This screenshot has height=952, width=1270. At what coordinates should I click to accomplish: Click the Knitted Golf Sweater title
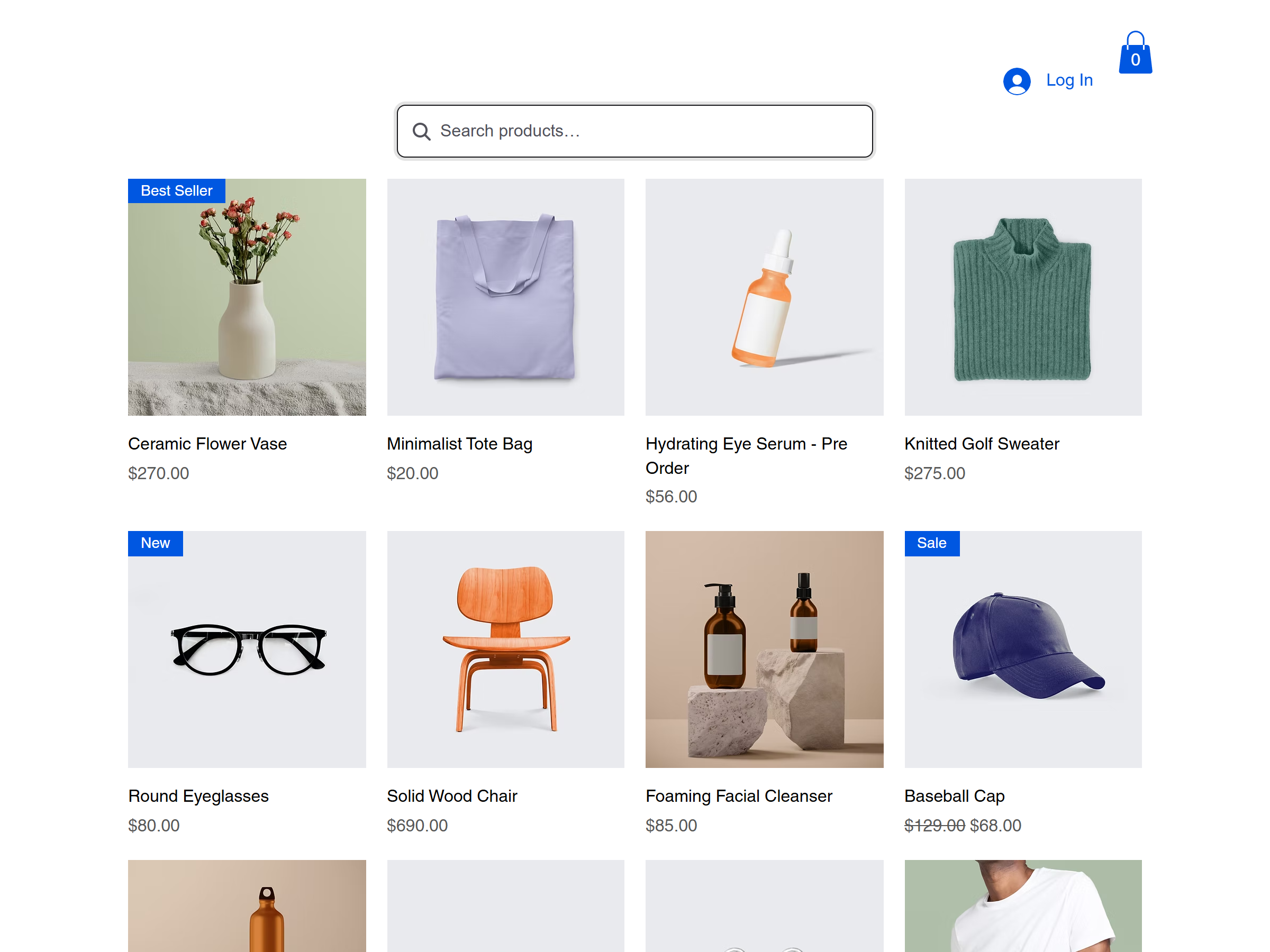[982, 444]
